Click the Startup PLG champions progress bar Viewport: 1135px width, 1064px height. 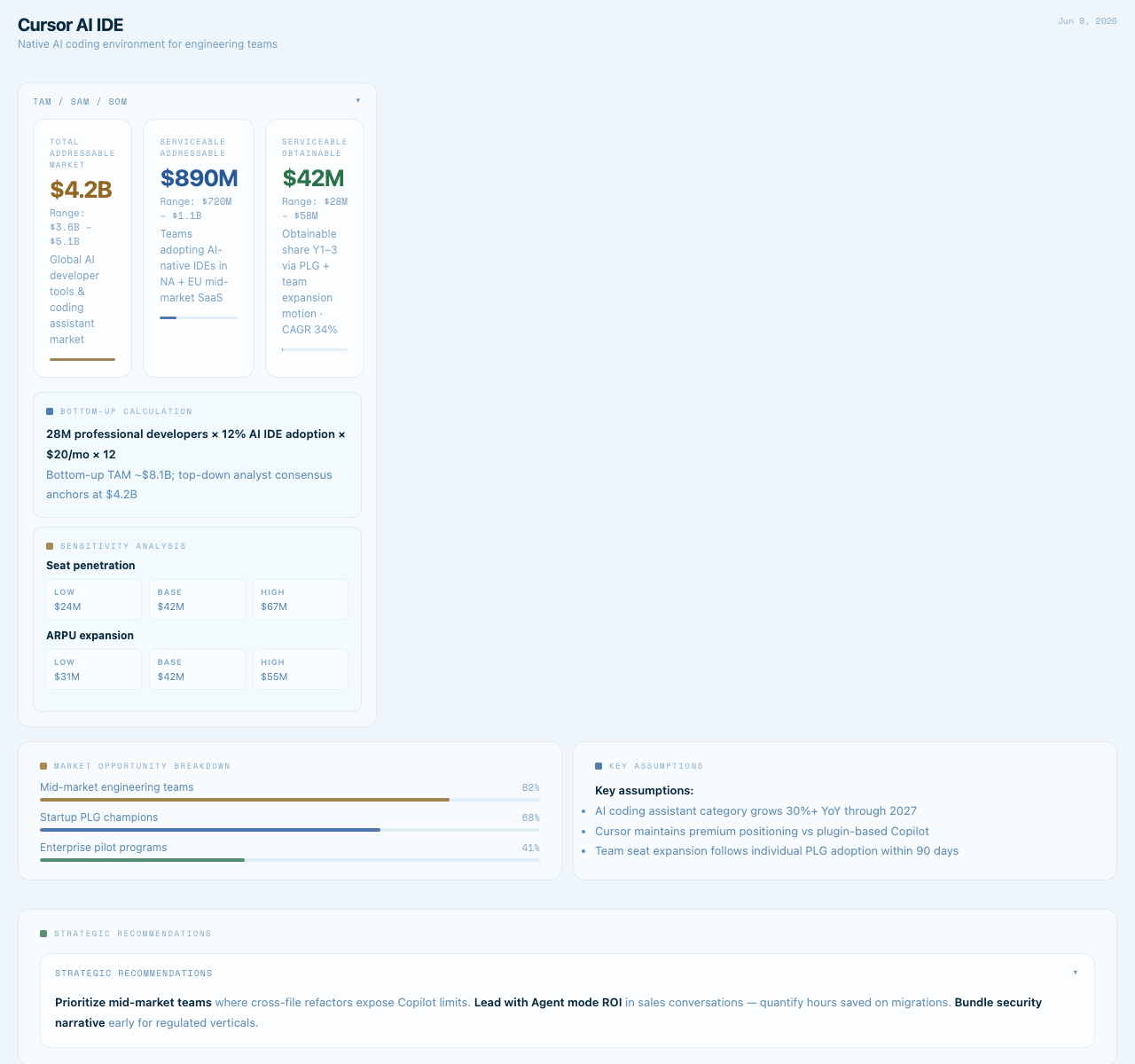point(290,830)
